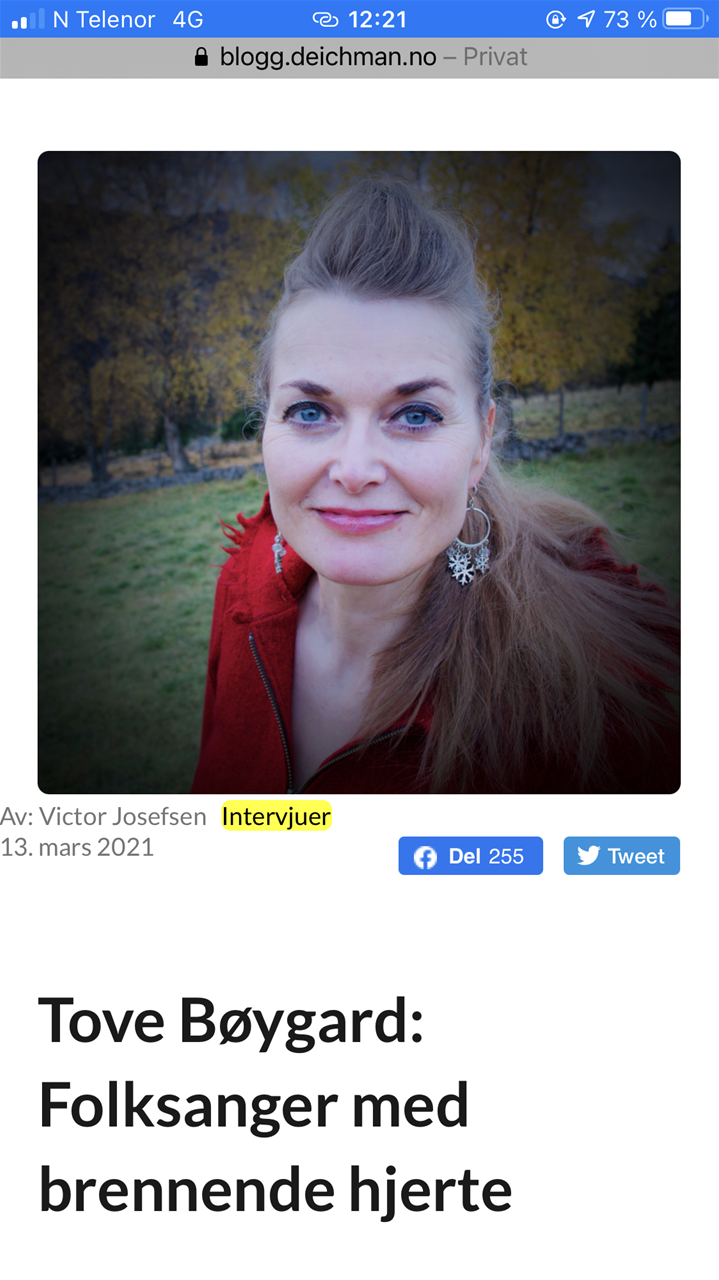Viewport: 719px width, 1280px height.
Task: Tap the orientation lock icon
Action: pos(555,19)
